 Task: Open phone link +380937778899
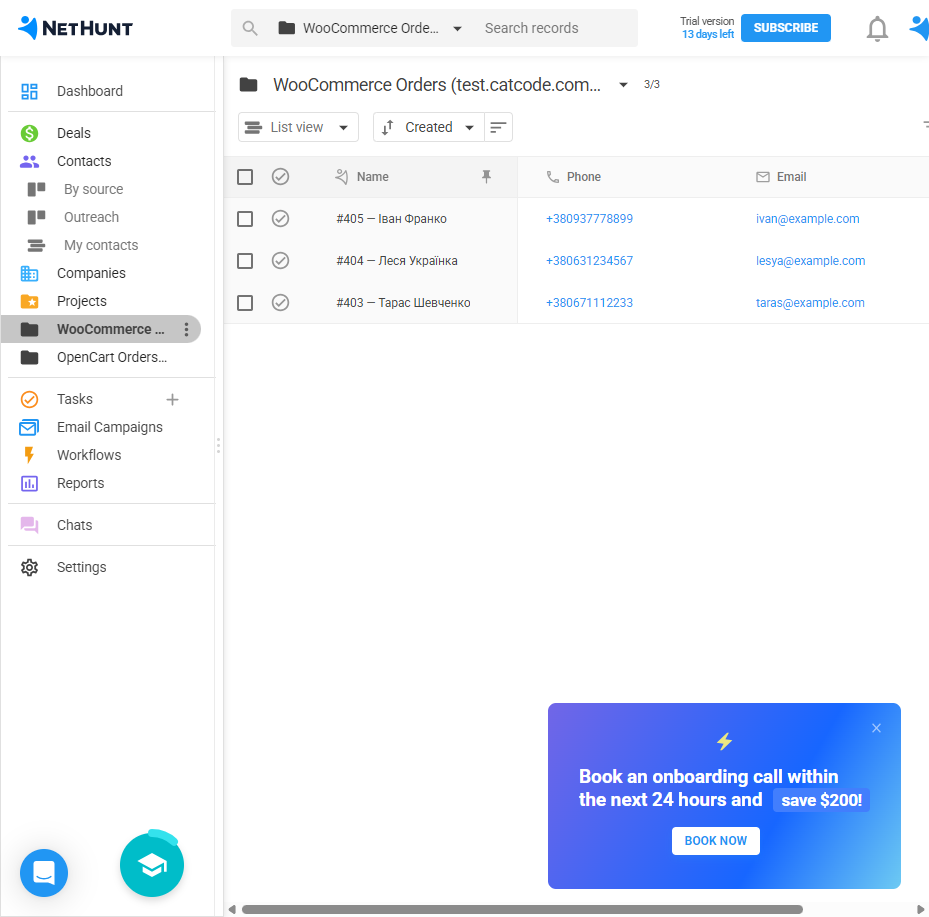[x=589, y=219]
